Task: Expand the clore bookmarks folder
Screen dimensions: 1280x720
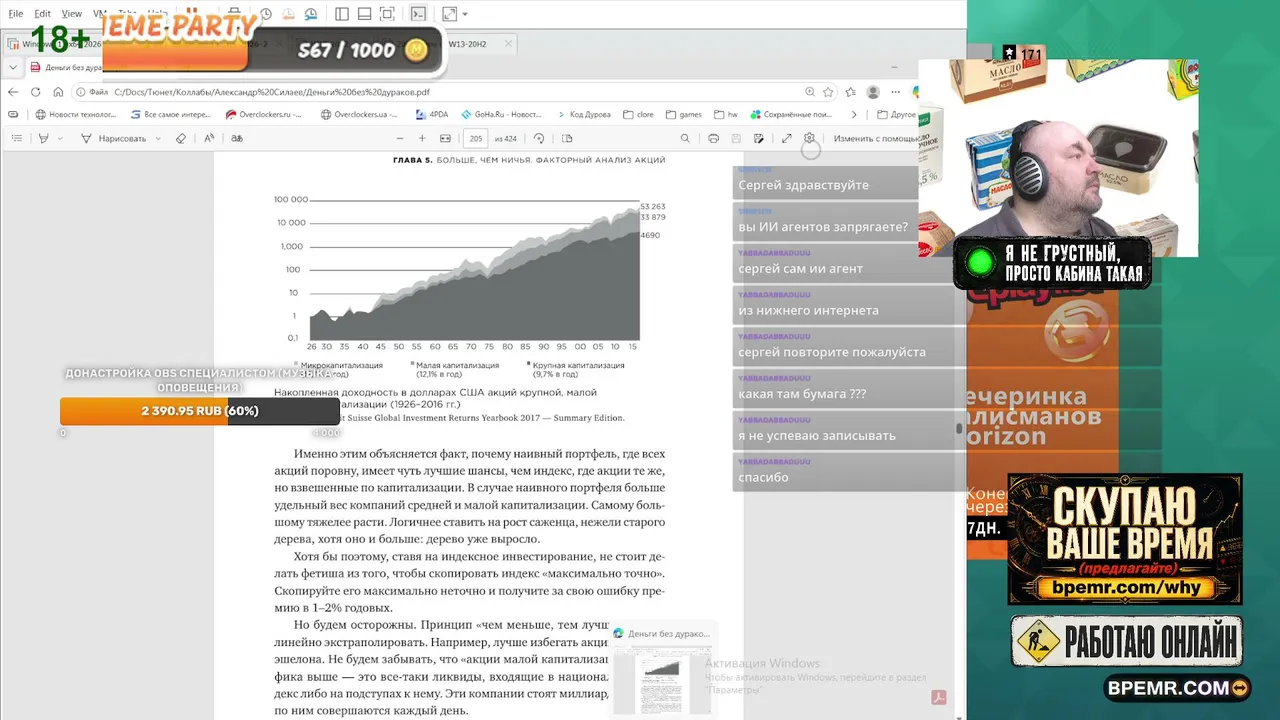Action: (638, 114)
